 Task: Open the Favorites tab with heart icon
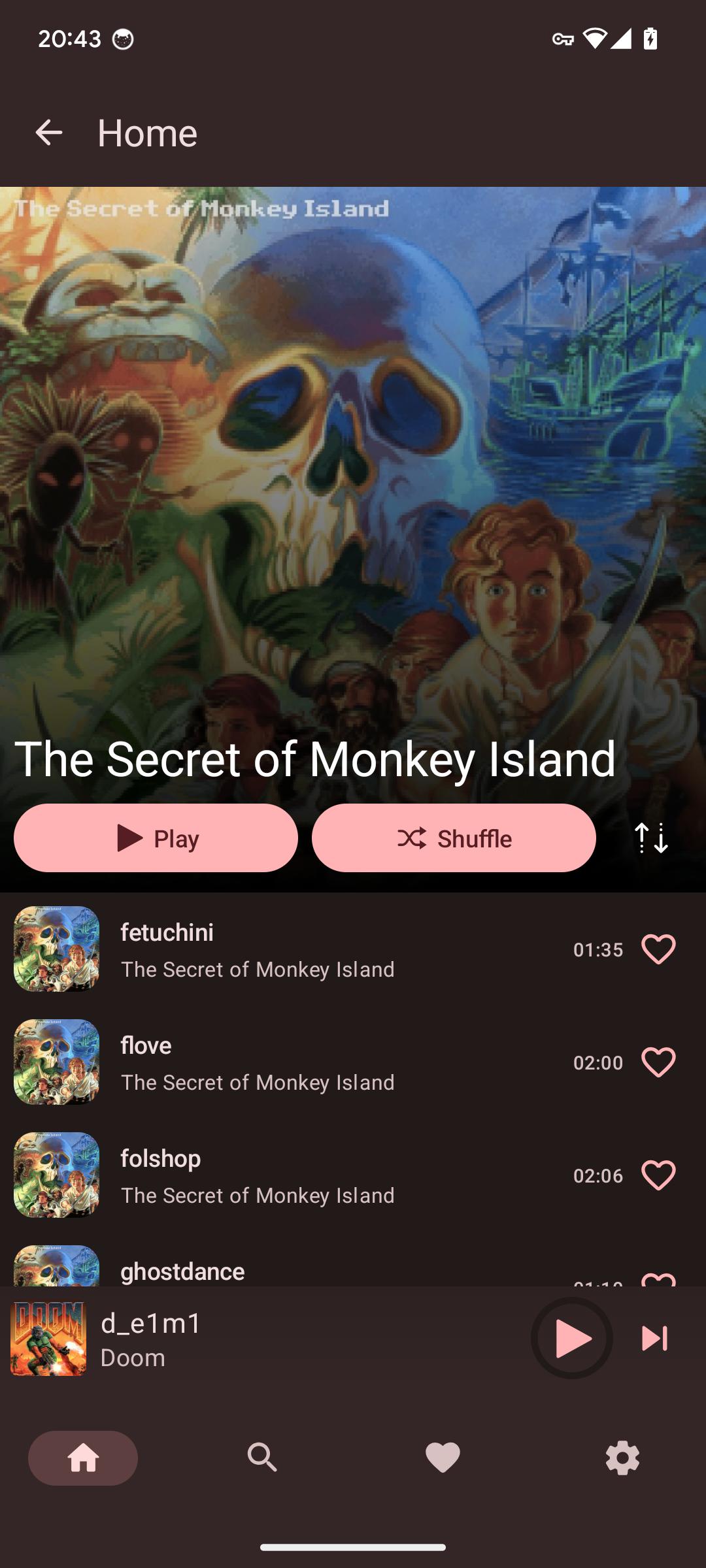[443, 1458]
